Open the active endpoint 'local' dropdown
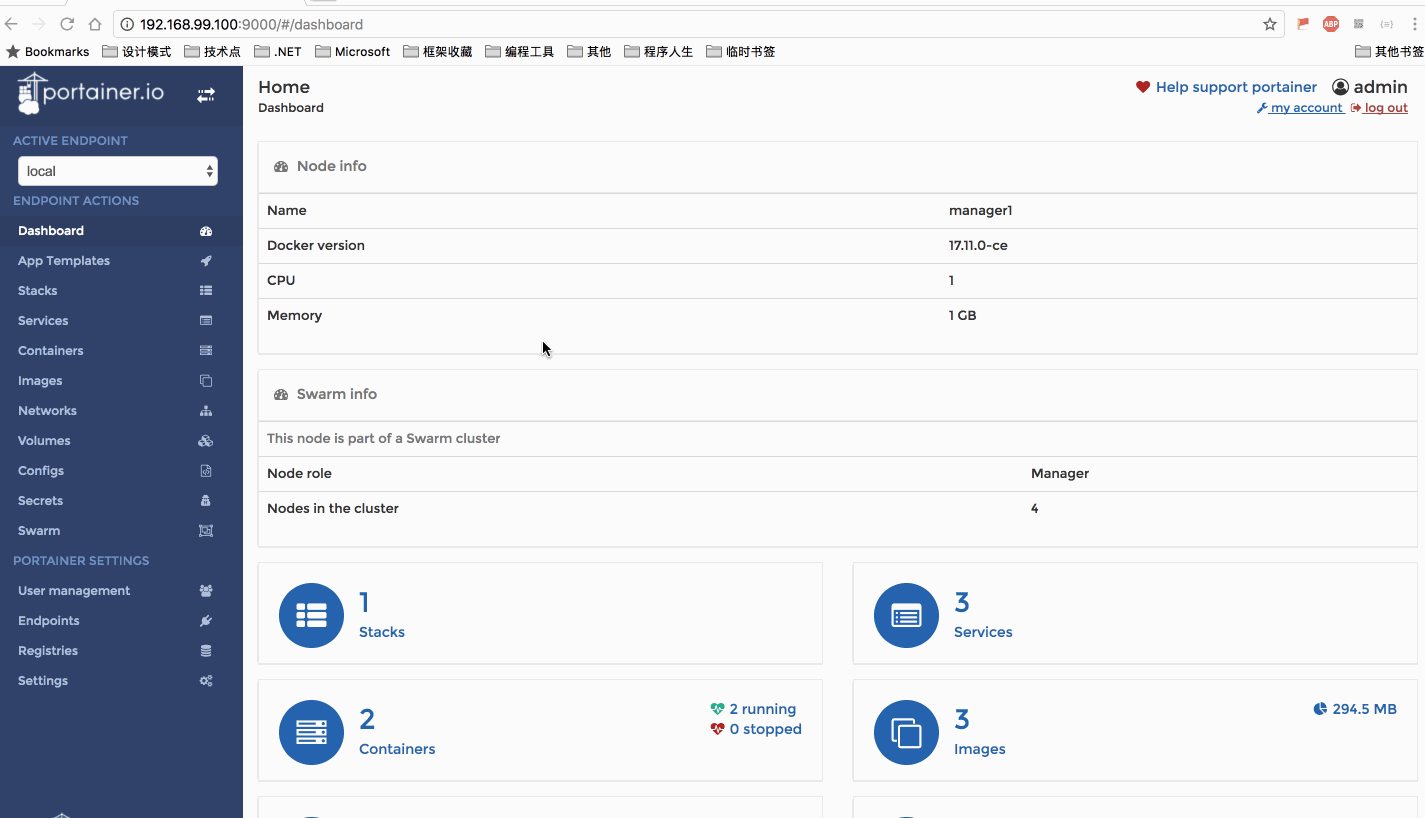1425x818 pixels. pos(118,171)
